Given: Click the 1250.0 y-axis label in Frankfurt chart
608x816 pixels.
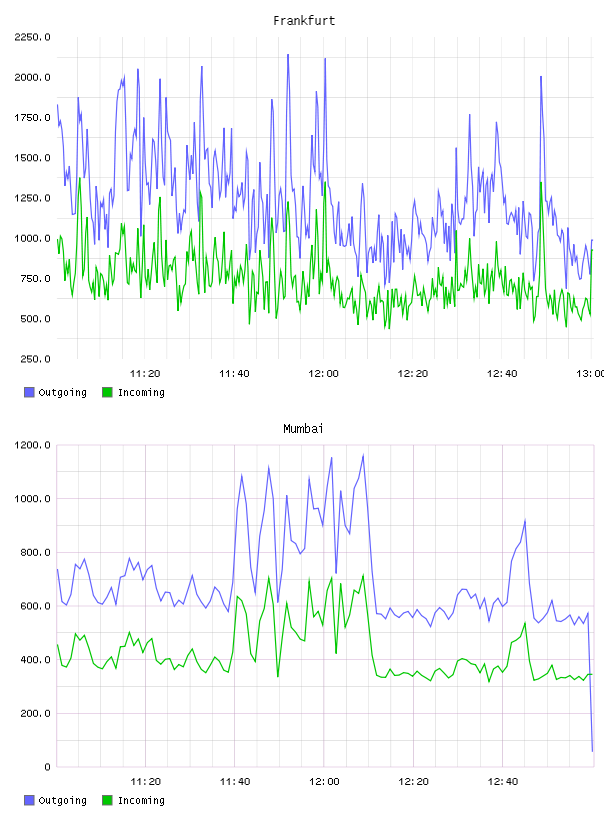Looking at the screenshot, I should coord(32,198).
